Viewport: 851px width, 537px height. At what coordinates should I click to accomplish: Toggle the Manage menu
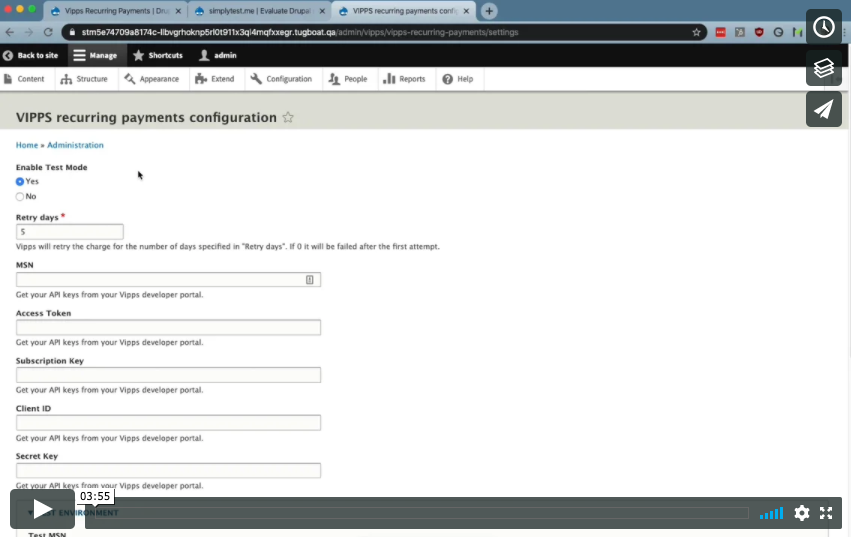(x=96, y=55)
